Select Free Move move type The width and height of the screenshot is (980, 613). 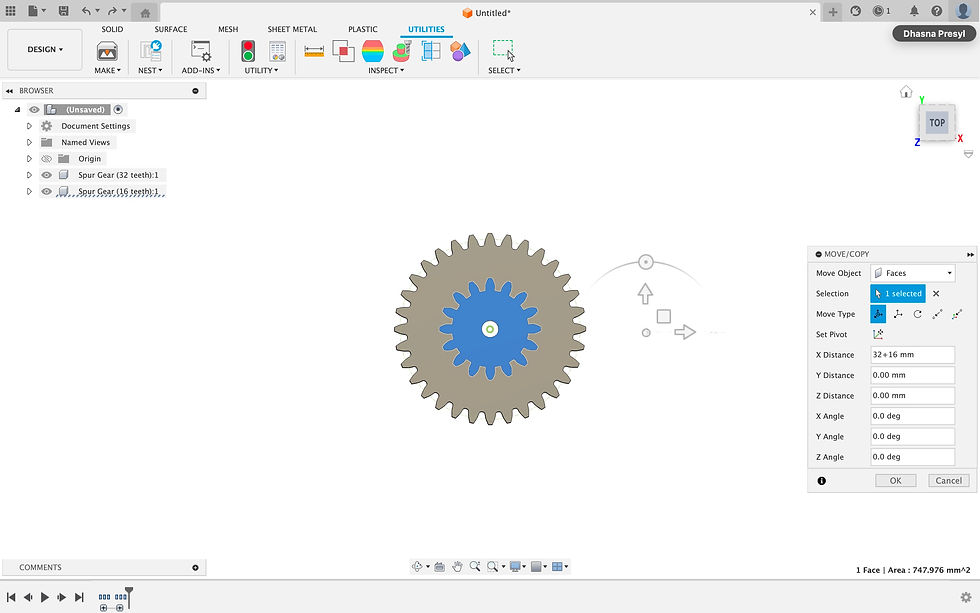click(878, 314)
